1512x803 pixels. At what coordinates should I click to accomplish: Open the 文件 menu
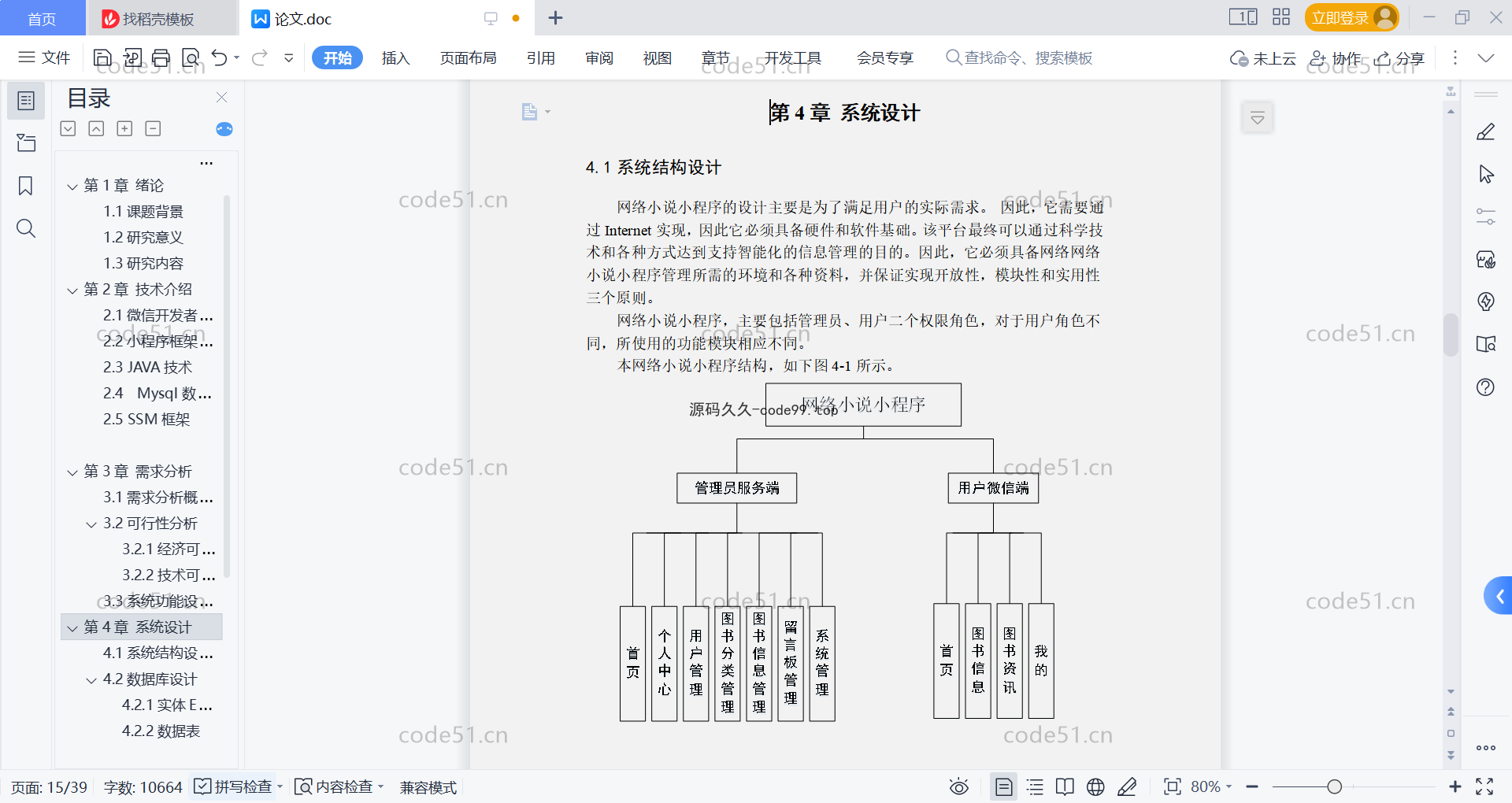pos(44,57)
